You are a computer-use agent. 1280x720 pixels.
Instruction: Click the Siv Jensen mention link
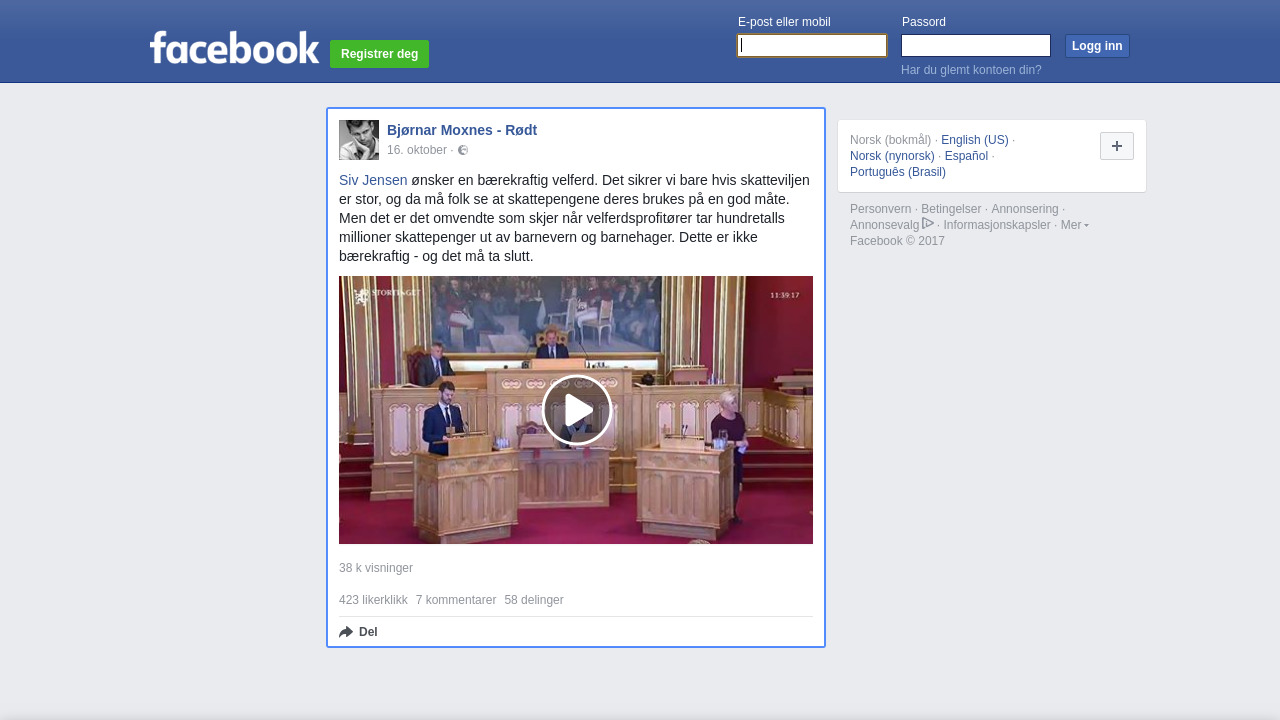click(373, 180)
